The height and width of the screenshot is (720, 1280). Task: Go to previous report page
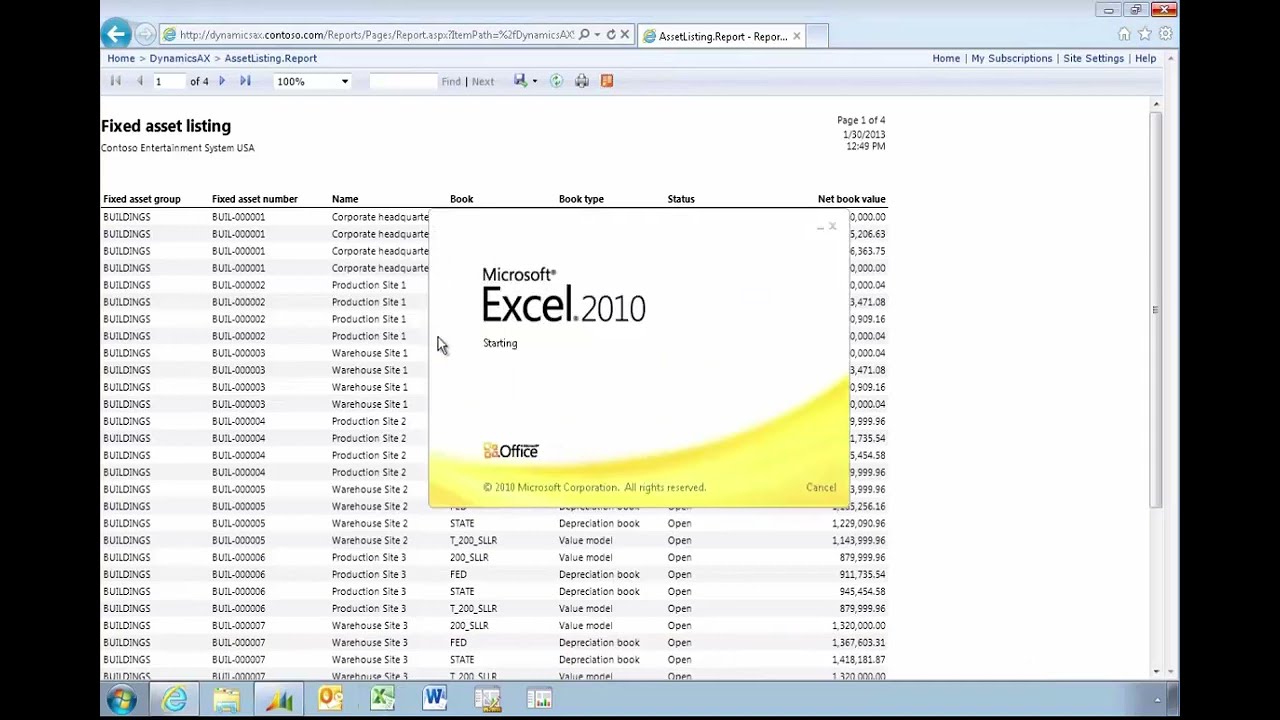(139, 81)
